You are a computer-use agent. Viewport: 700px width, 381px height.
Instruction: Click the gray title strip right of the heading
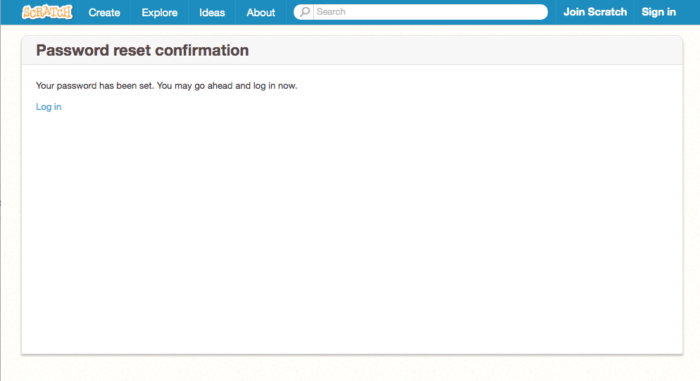click(x=464, y=50)
